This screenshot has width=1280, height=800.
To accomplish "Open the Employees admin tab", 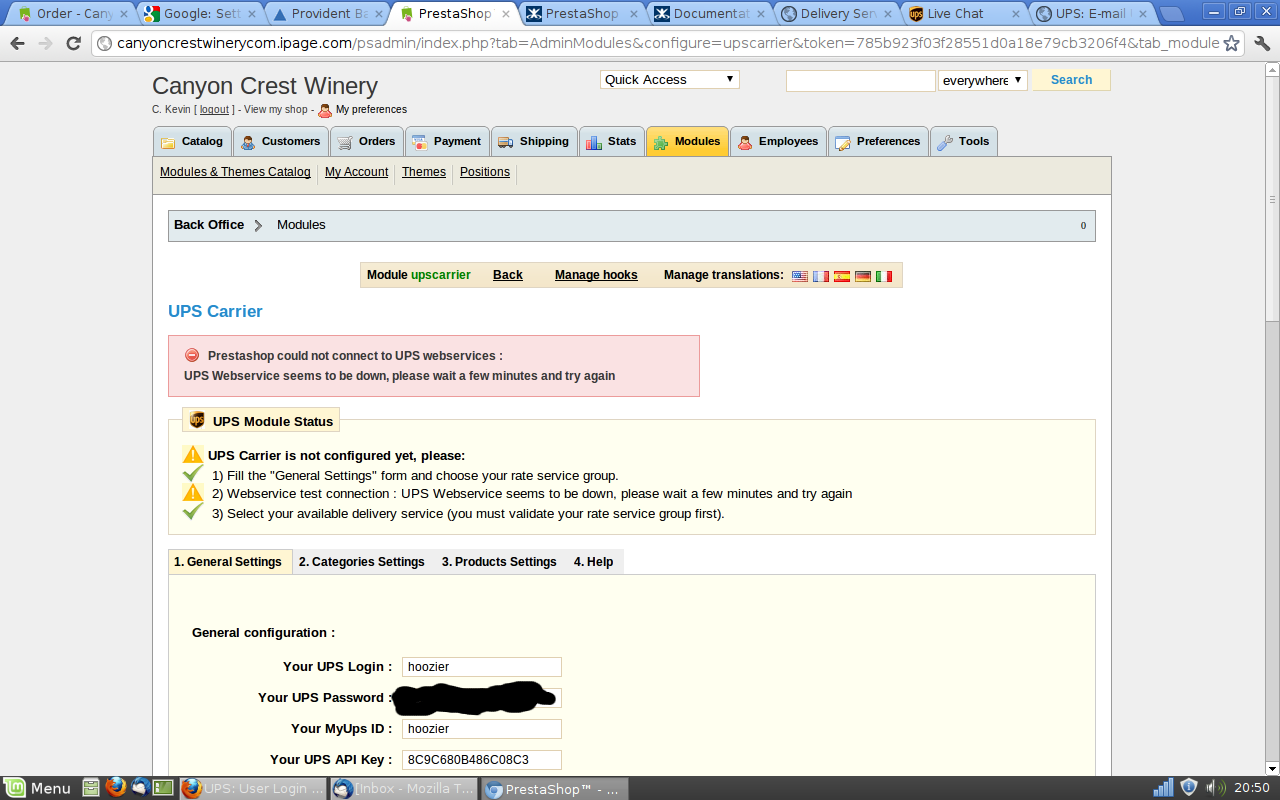I will tap(778, 141).
